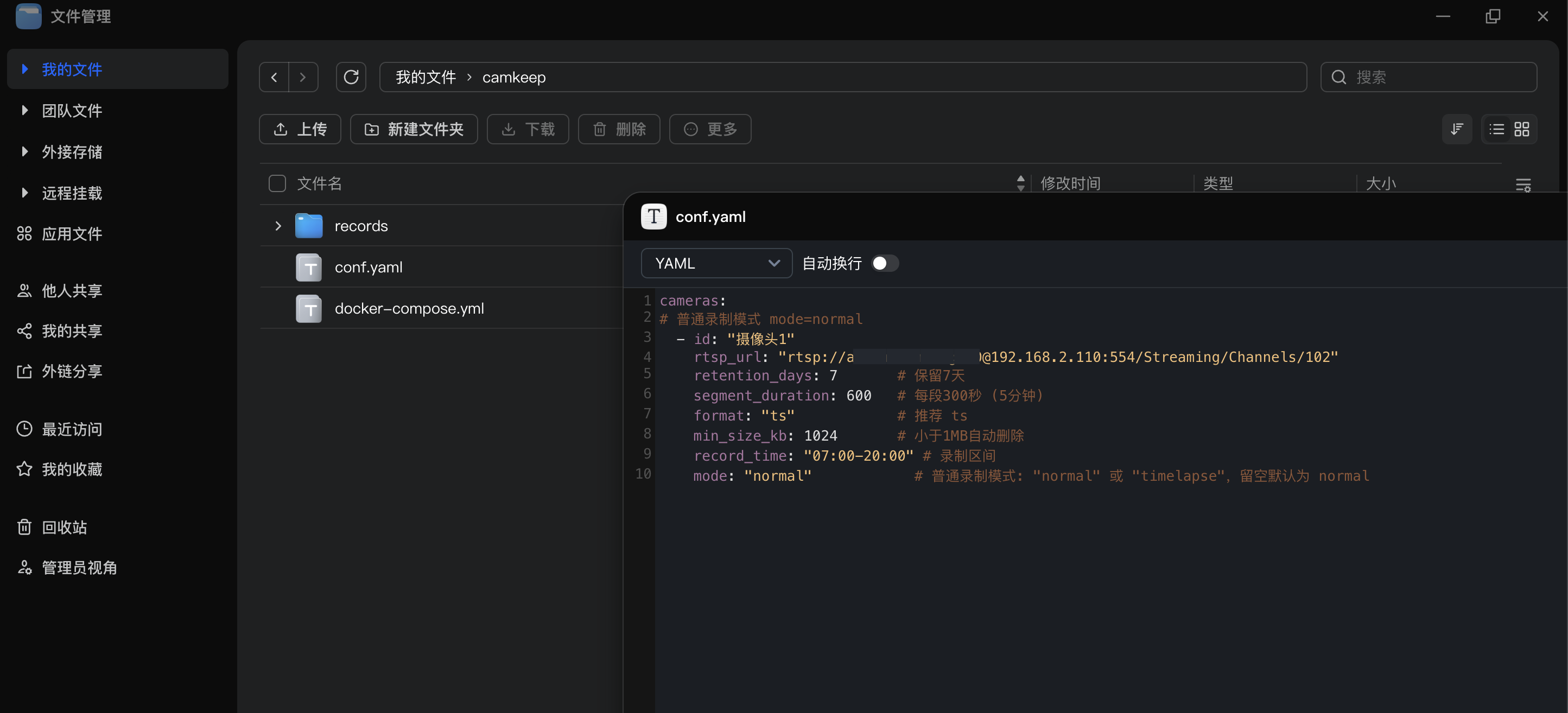
Task: Expand the records folder
Action: coord(278,225)
